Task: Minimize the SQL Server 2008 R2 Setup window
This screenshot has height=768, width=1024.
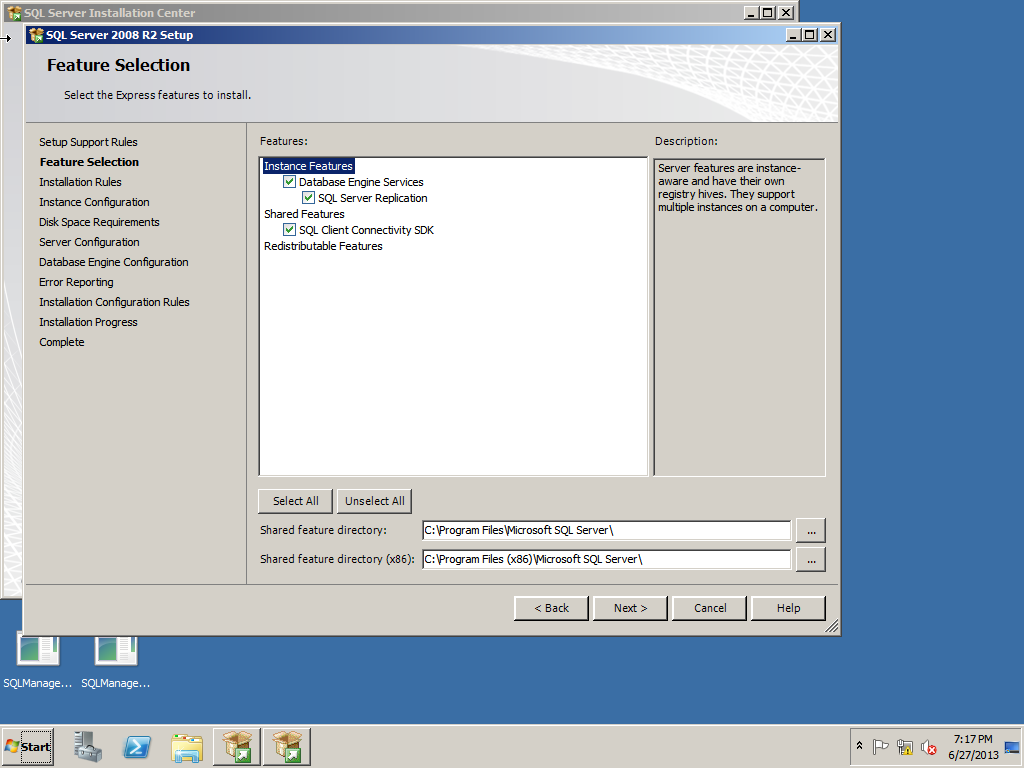Action: (793, 35)
